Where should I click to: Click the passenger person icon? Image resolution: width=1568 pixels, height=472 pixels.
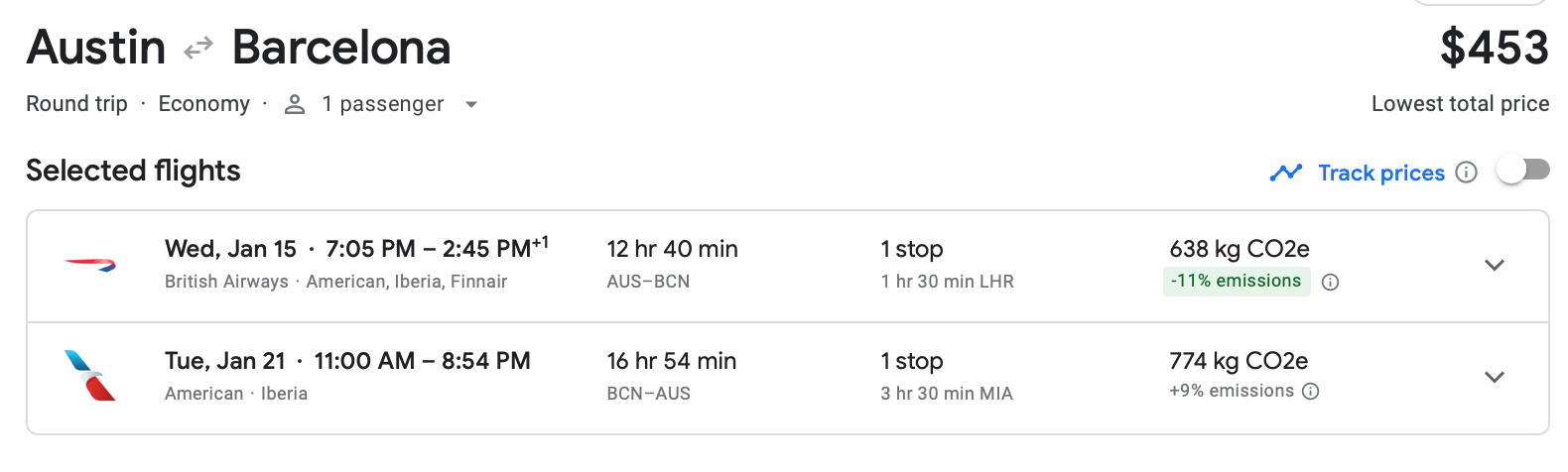295,104
